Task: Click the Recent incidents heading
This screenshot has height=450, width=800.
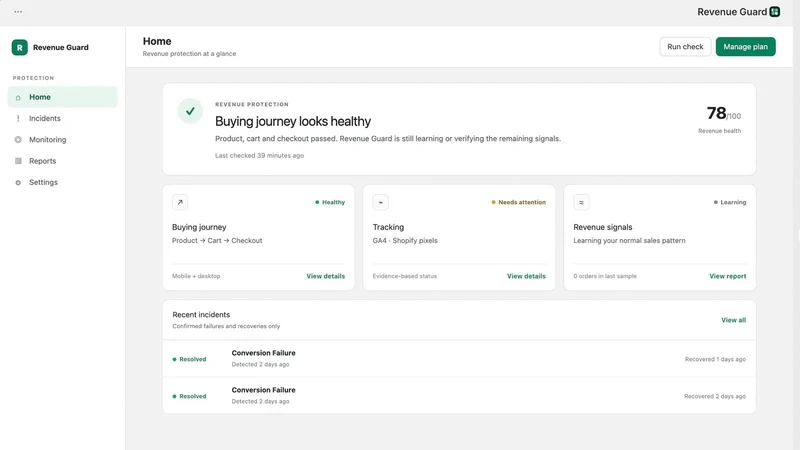Action: (201, 315)
